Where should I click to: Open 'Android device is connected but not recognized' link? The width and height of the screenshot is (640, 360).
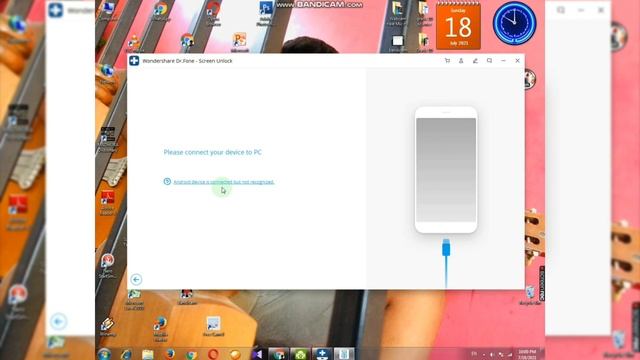coord(224,182)
